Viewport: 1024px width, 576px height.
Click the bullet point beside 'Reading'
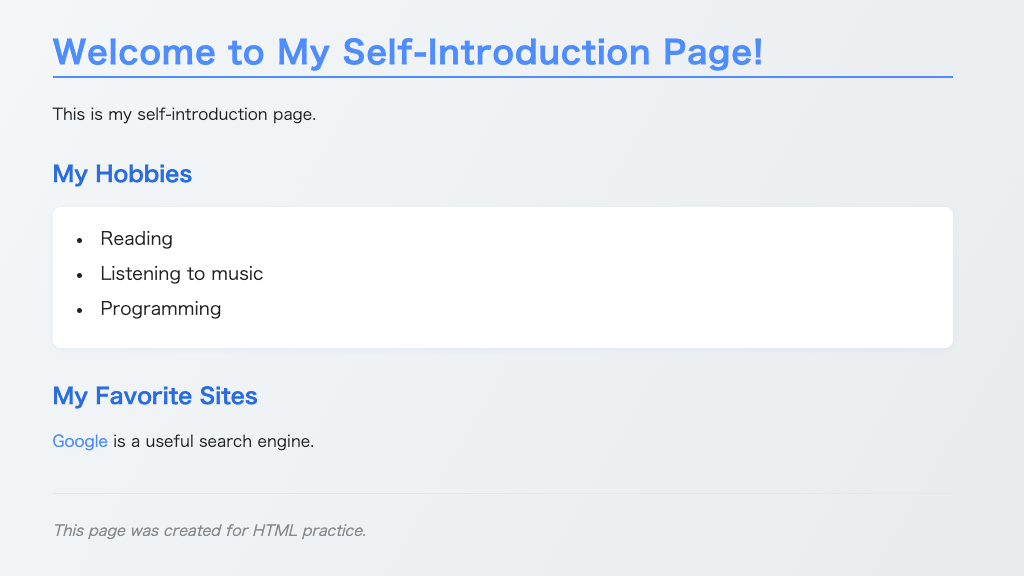pyautogui.click(x=79, y=240)
